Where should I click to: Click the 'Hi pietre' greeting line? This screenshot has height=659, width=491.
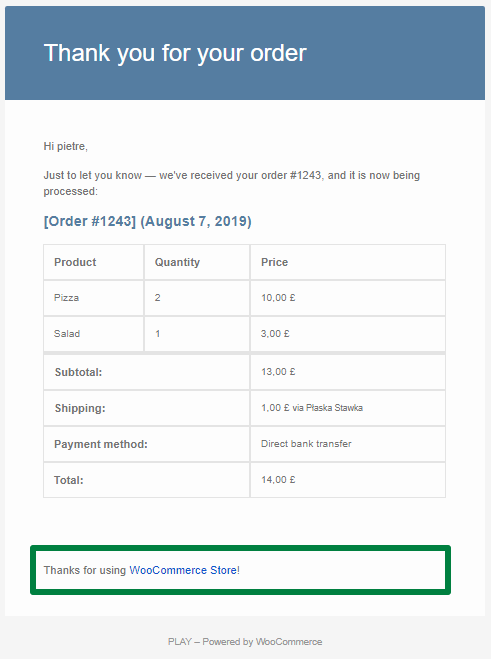click(66, 146)
